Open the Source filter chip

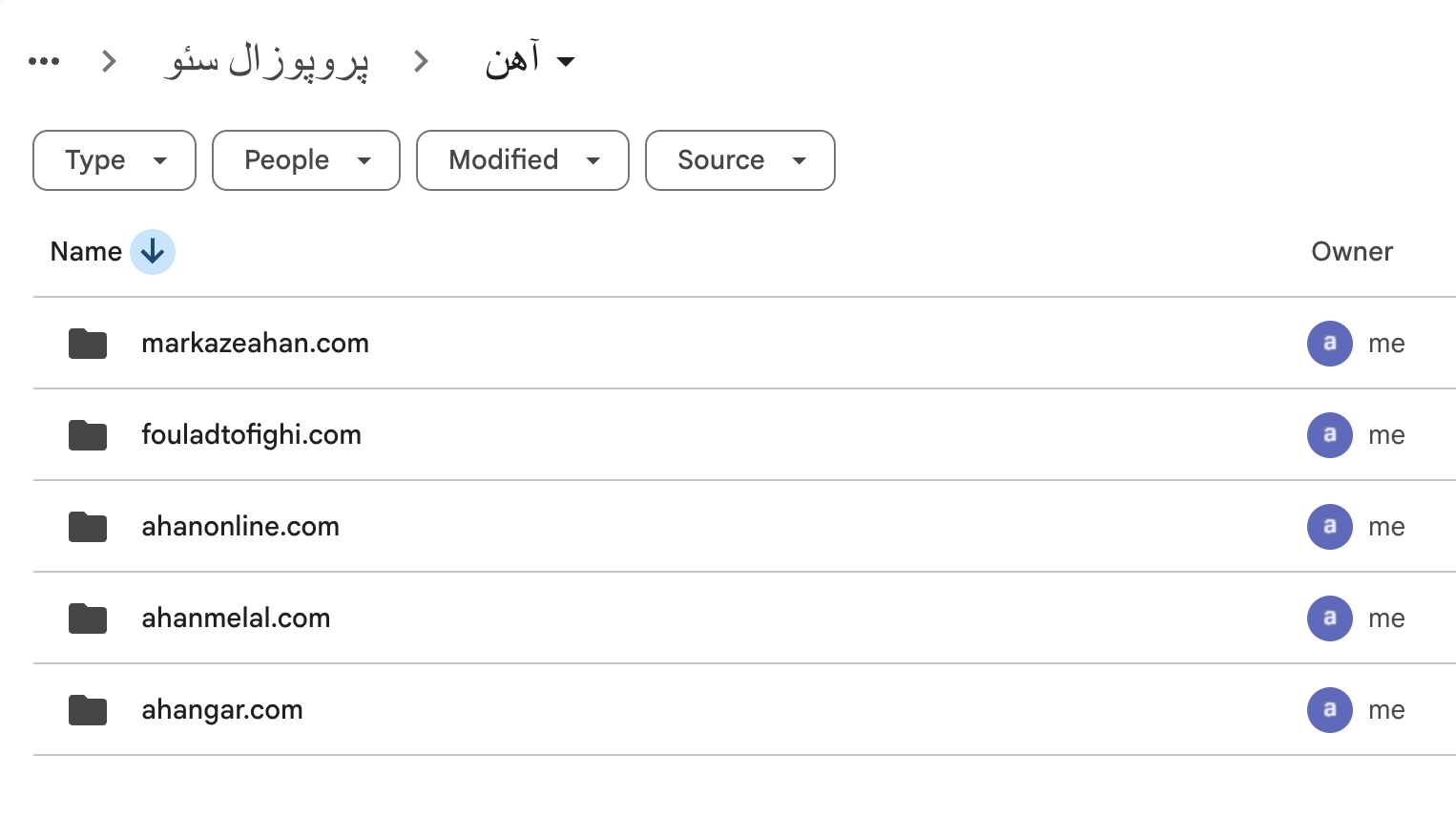click(739, 160)
